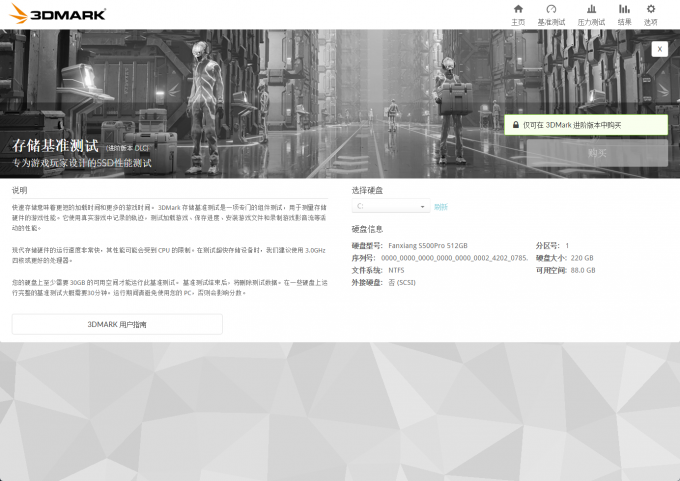Expand the 选择硬盘 drive dropdown
This screenshot has width=680, height=481.
(x=391, y=206)
